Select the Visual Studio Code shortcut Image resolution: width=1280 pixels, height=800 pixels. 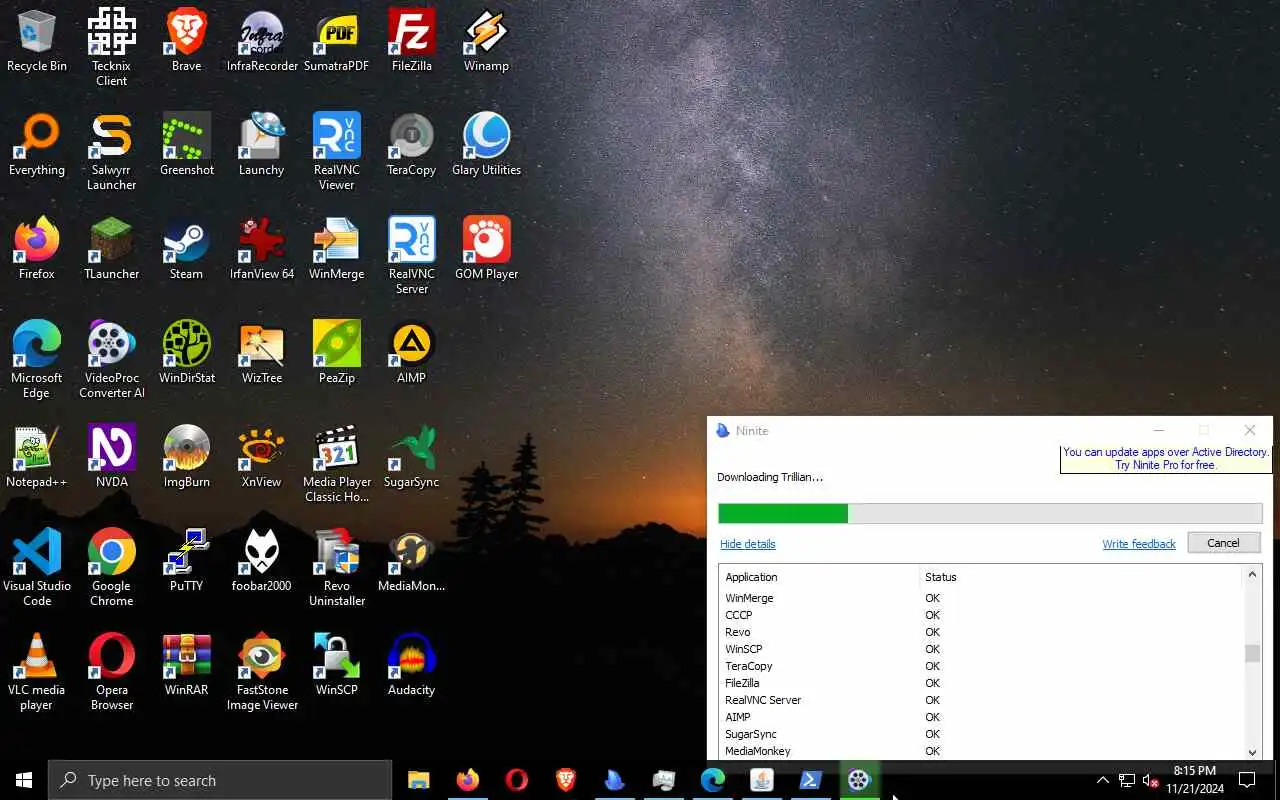coord(37,567)
